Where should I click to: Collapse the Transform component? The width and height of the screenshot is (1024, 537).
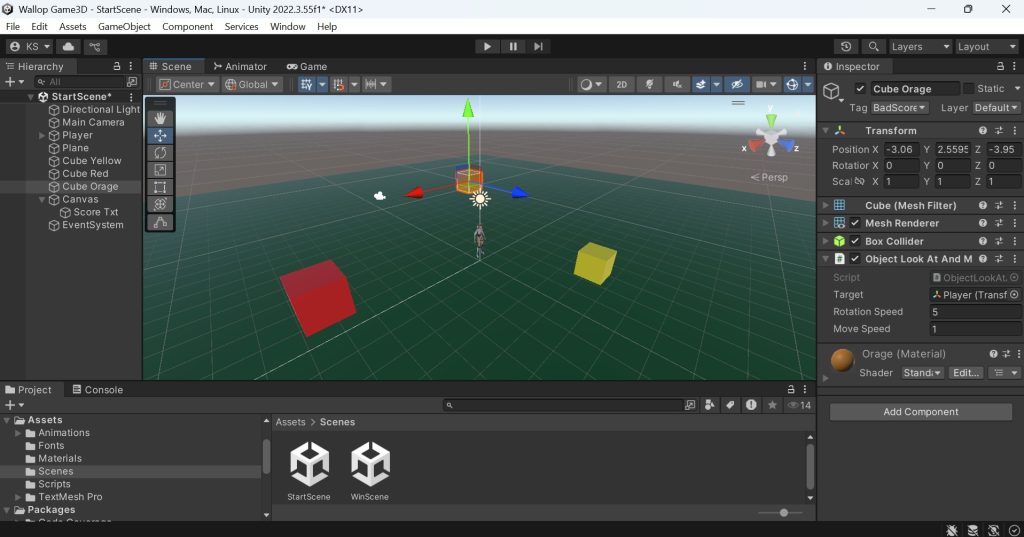[x=825, y=131]
